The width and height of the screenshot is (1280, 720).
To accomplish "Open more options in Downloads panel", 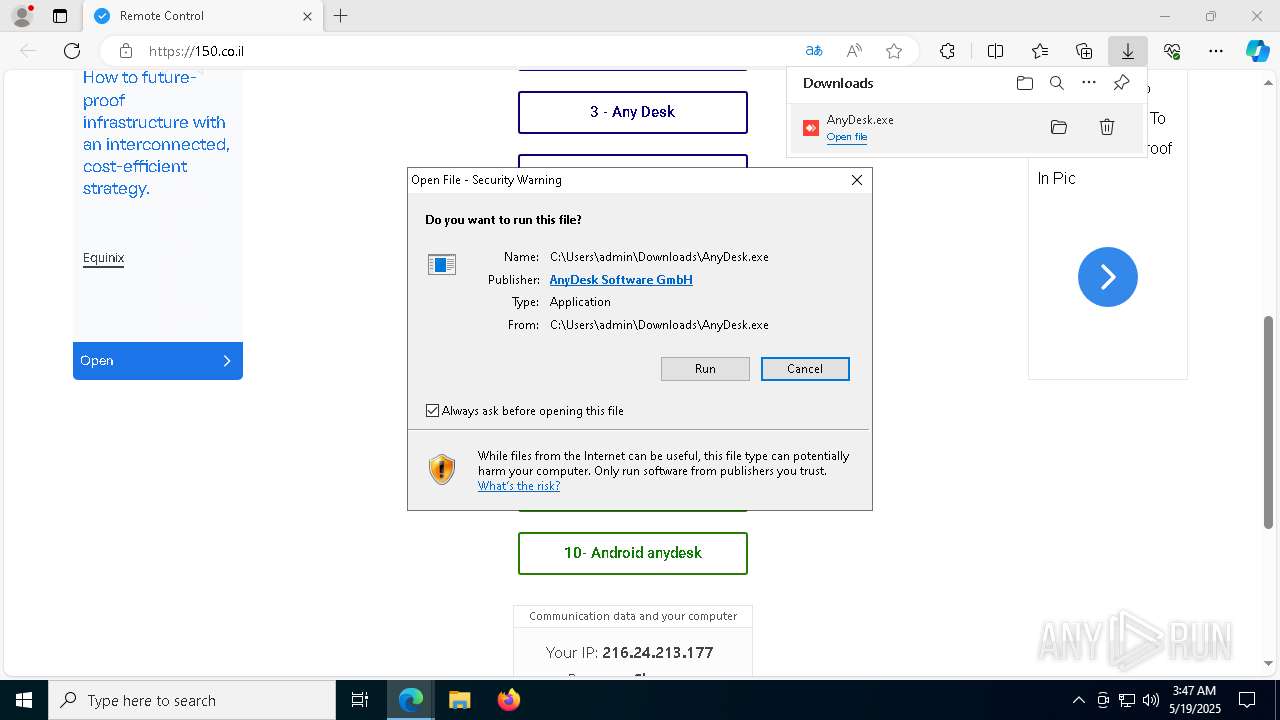I will (1089, 83).
